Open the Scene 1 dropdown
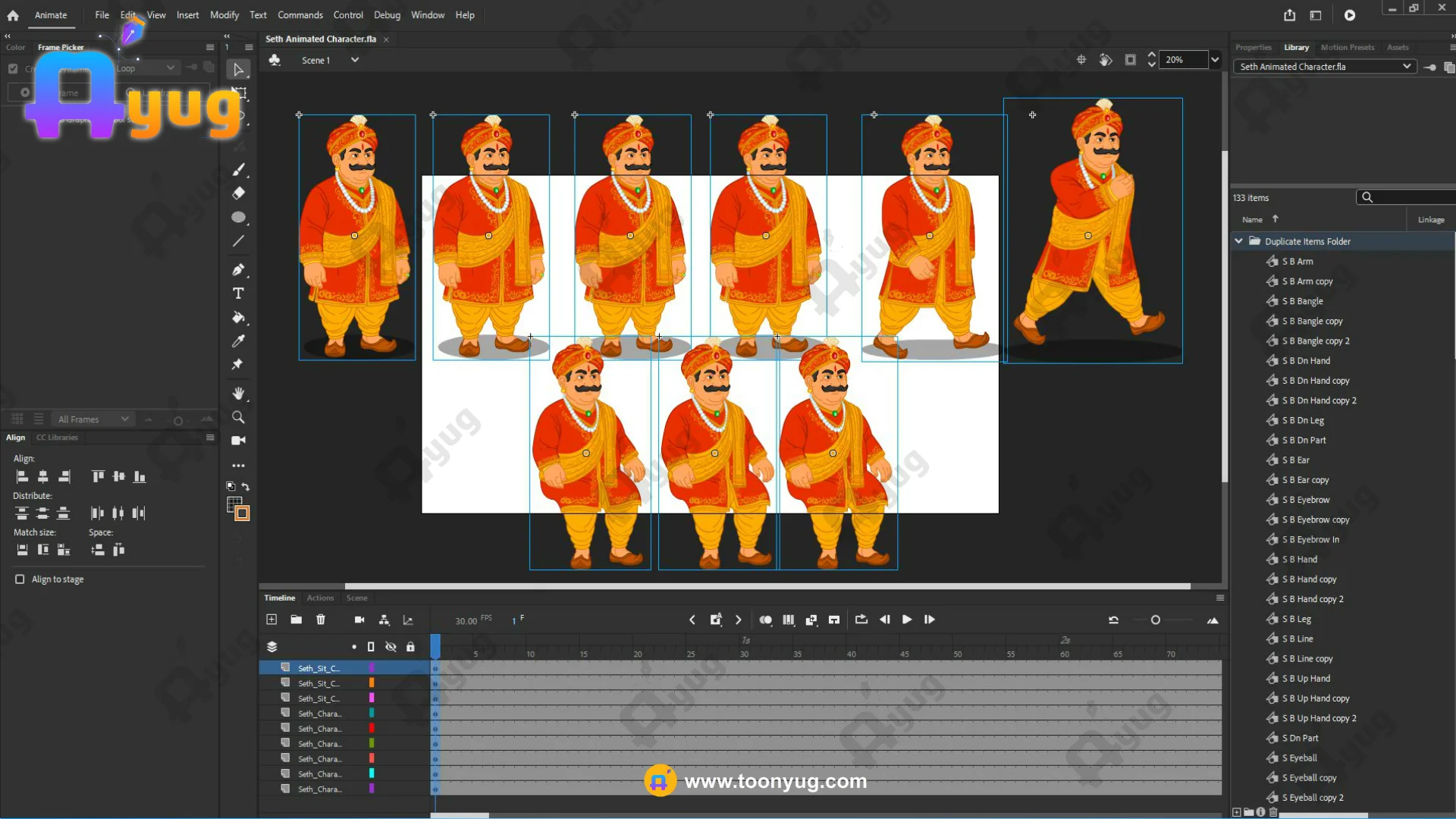The width and height of the screenshot is (1456, 819). point(354,60)
